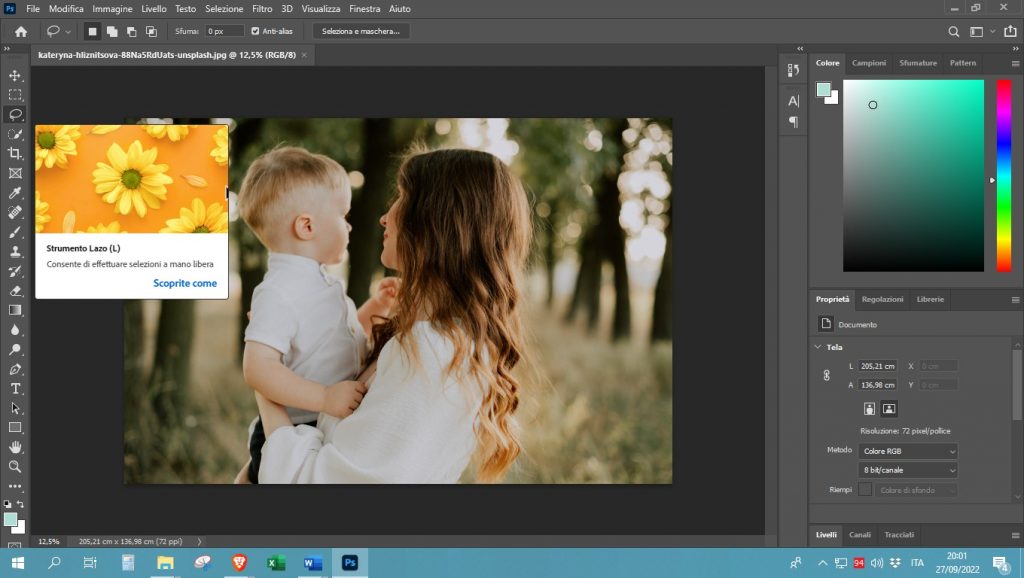
Task: Click the Home icon in options bar
Action: pos(20,31)
